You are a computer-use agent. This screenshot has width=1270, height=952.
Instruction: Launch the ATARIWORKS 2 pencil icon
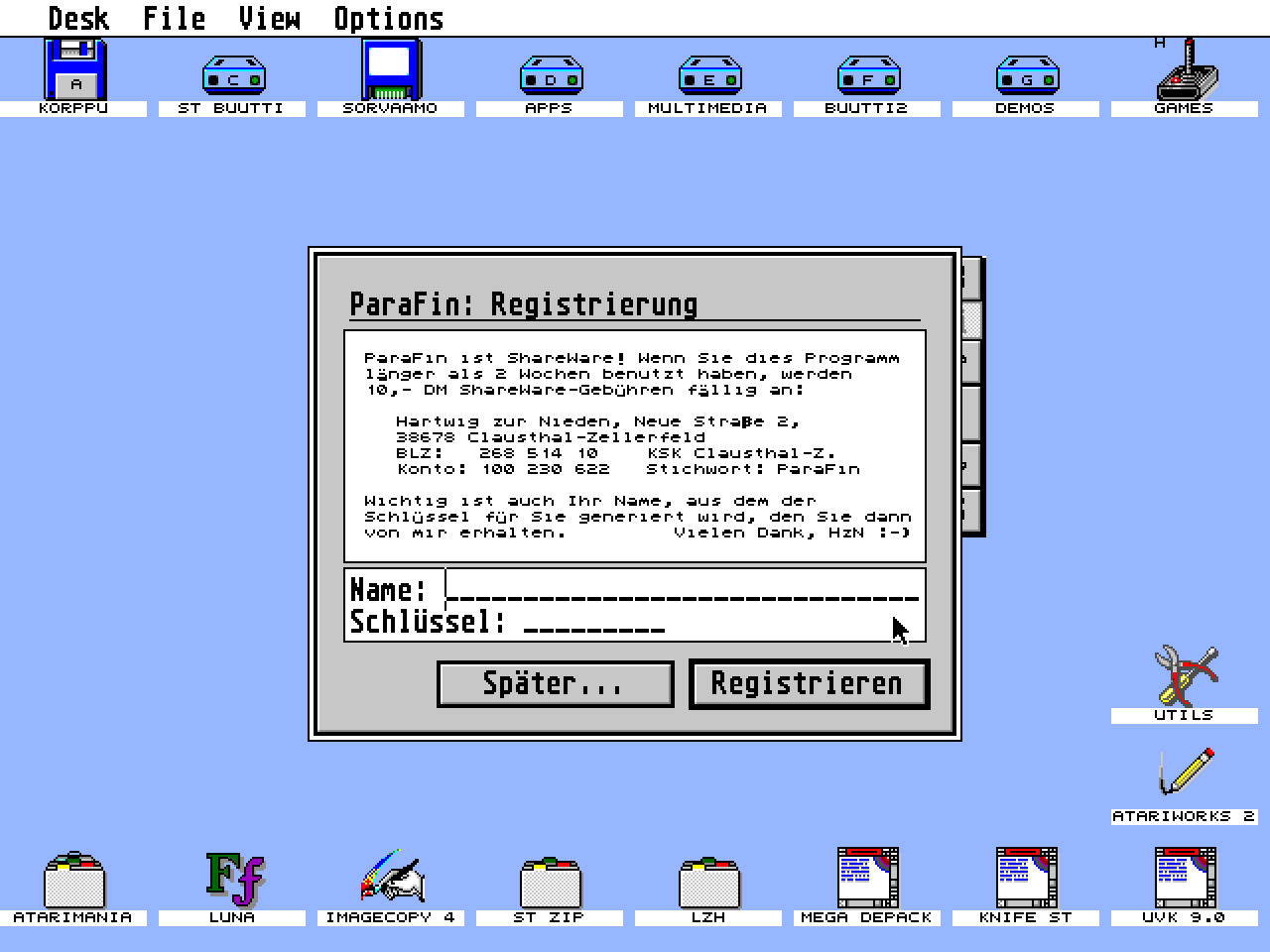tap(1186, 773)
